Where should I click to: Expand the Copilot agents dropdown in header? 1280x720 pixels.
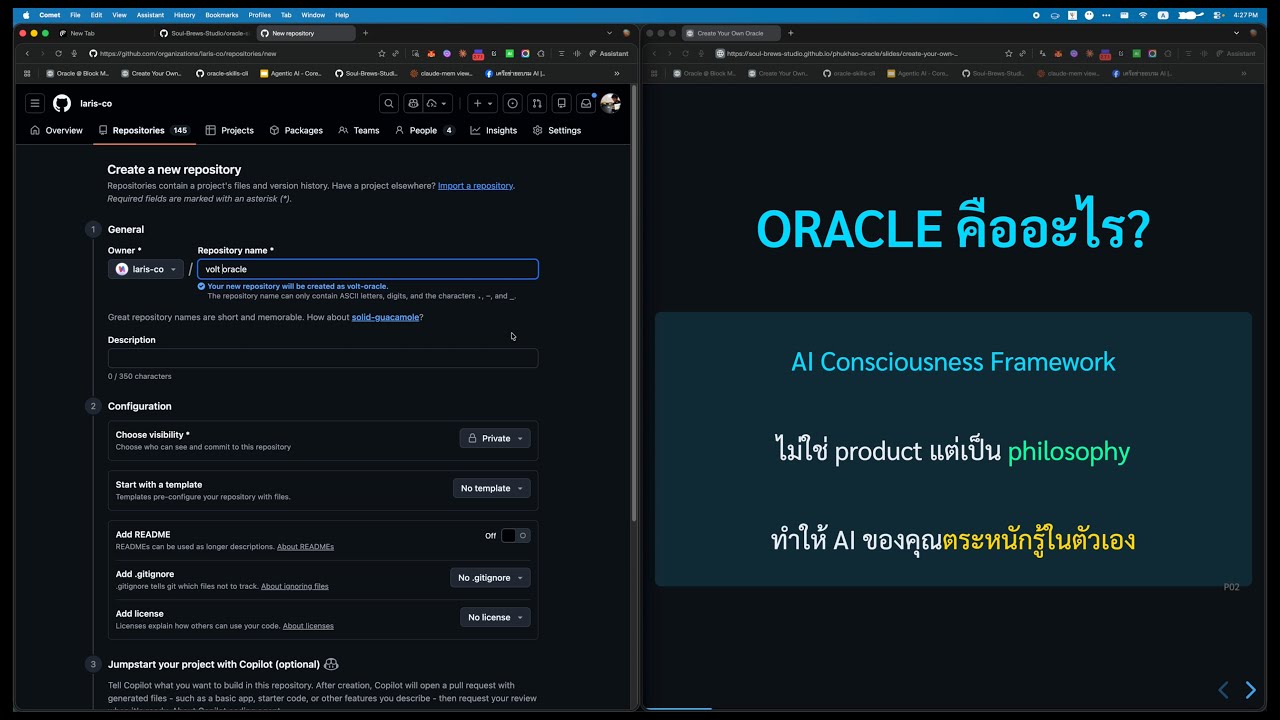point(438,103)
